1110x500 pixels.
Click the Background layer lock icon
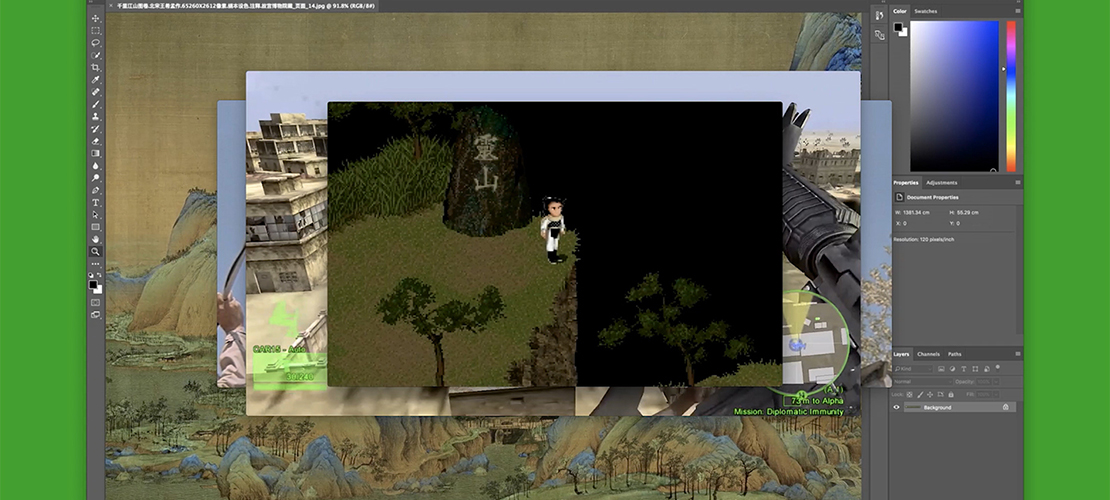(x=1005, y=407)
